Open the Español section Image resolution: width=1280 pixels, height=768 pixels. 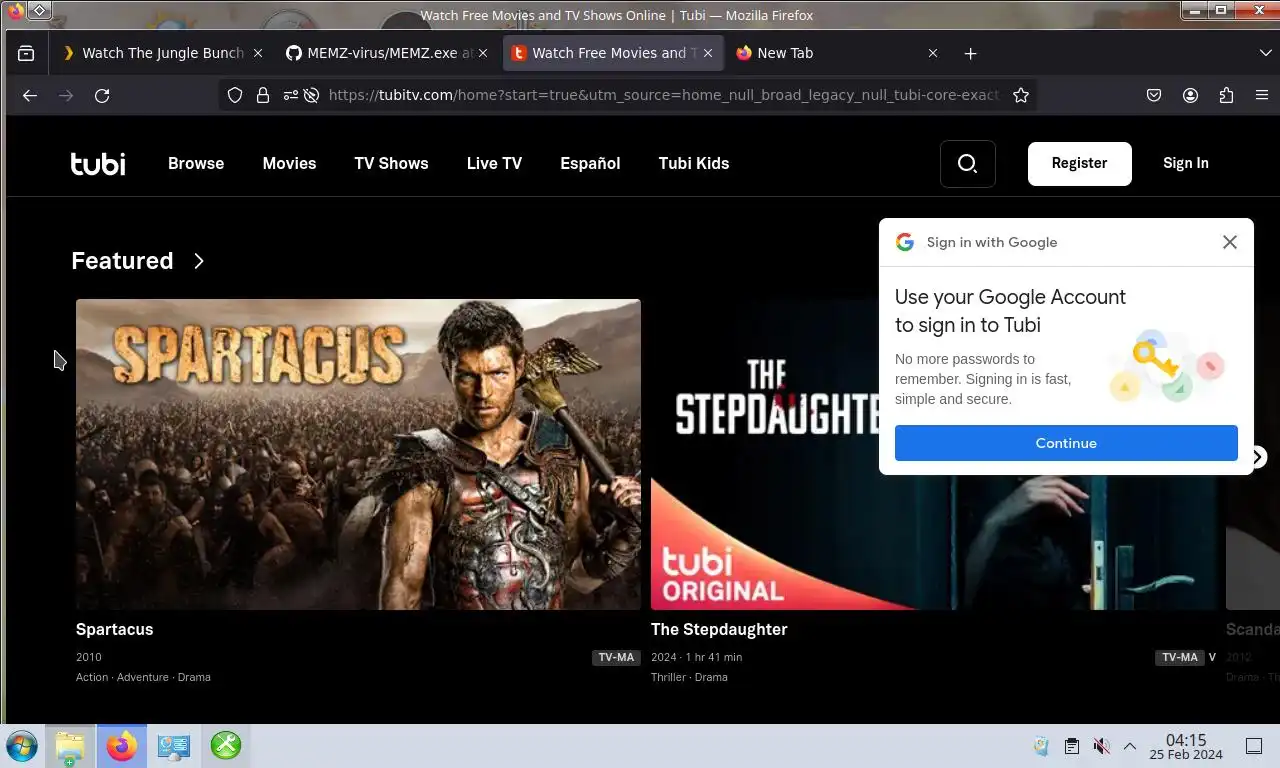pos(590,163)
